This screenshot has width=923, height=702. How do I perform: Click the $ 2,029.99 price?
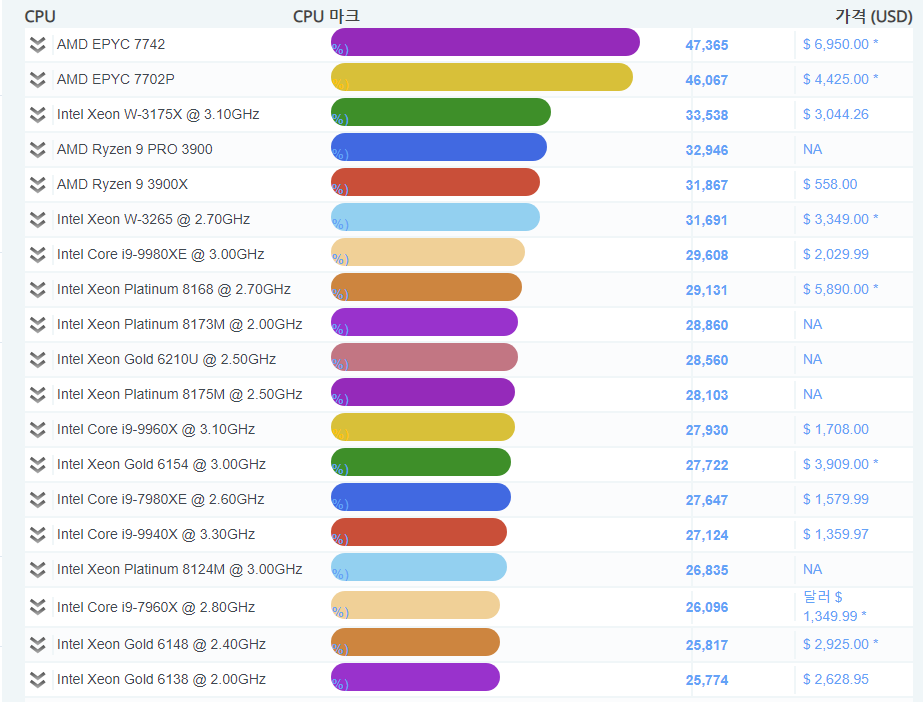(835, 254)
